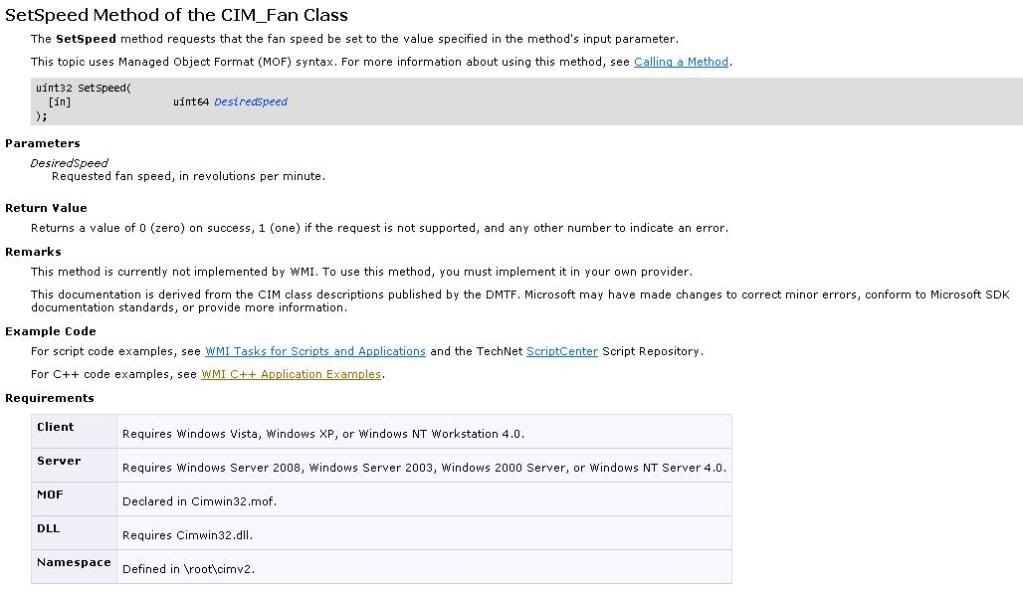Image resolution: width=1023 pixels, height=591 pixels.
Task: Click the 'Defined in \root\cimv2' cell
Action: (425, 568)
